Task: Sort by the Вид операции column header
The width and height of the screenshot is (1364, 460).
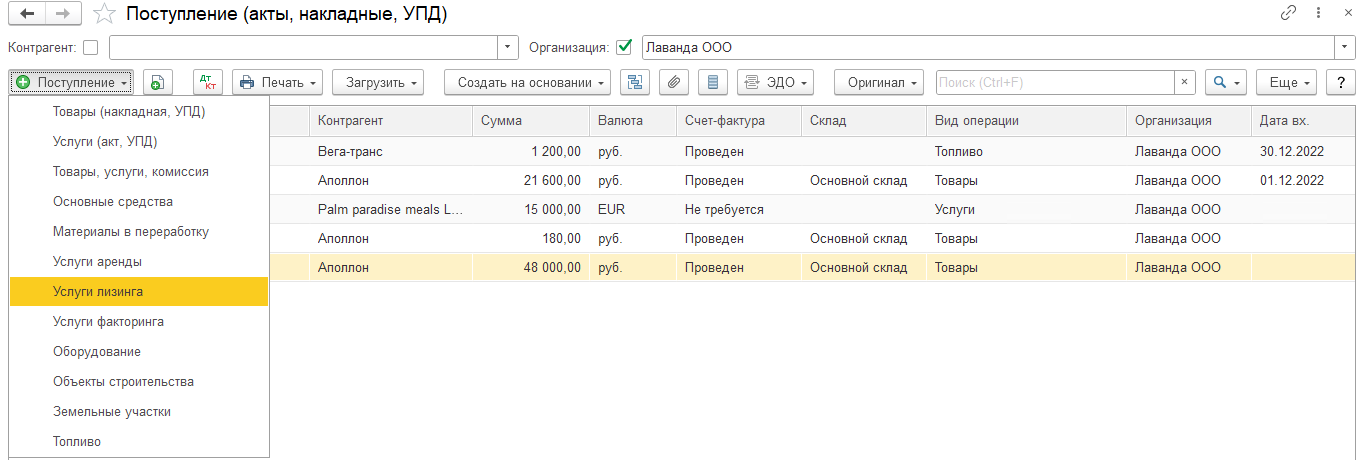Action: 1027,120
